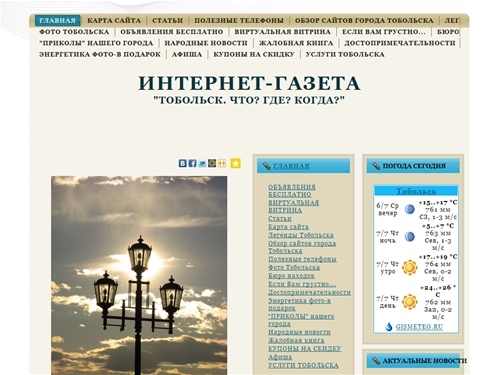Open the highlighted ГЛАВНАЯ tab in top menu
The height and width of the screenshot is (375, 500).
57,21
